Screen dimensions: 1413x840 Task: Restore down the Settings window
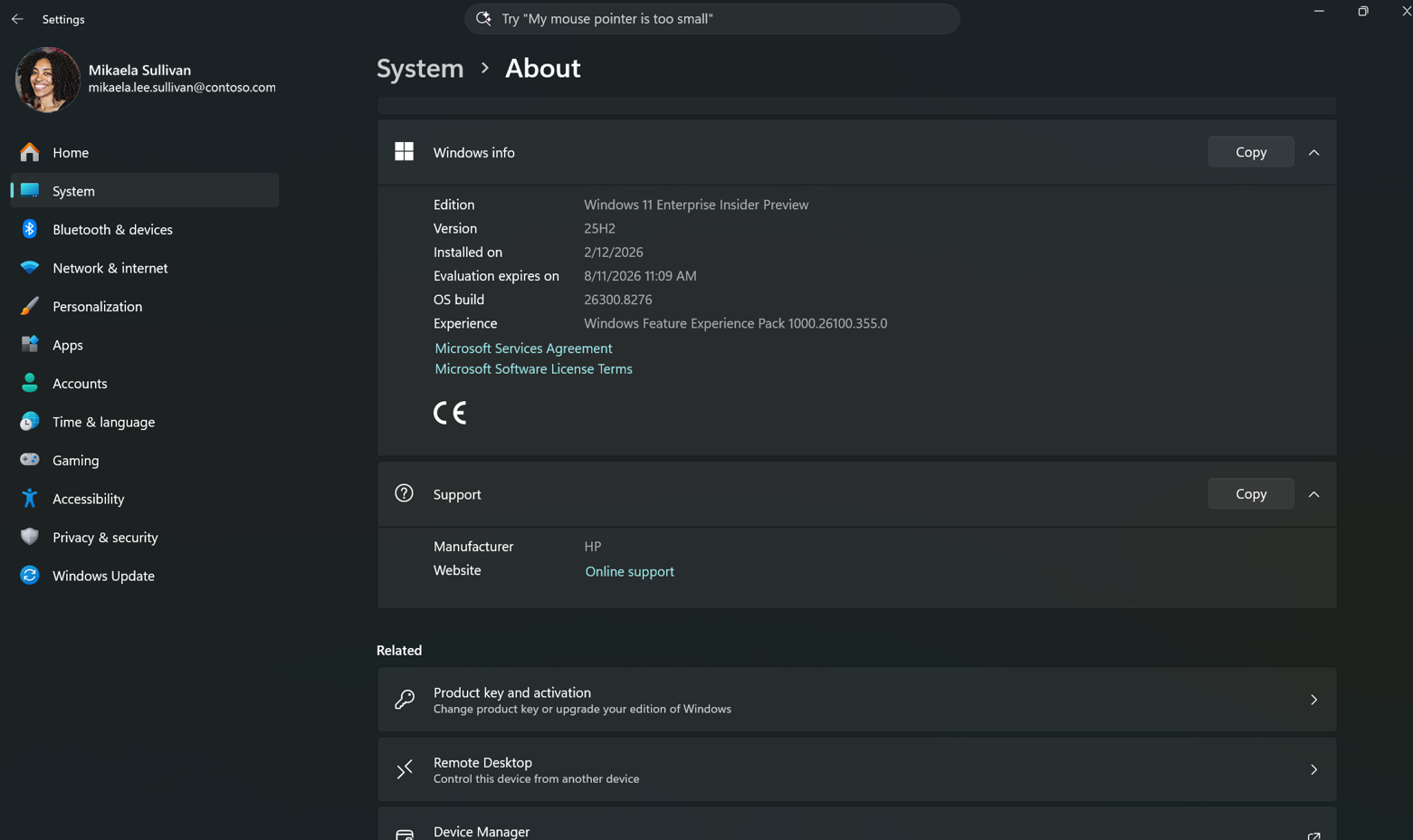1362,12
